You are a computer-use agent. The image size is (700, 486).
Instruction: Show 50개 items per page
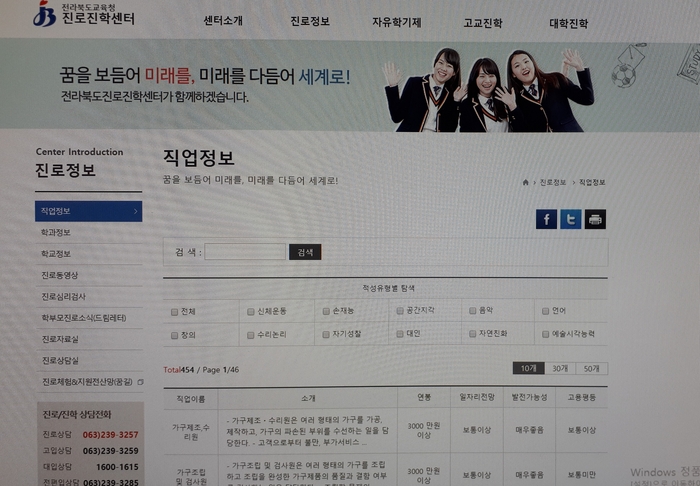[x=592, y=368]
